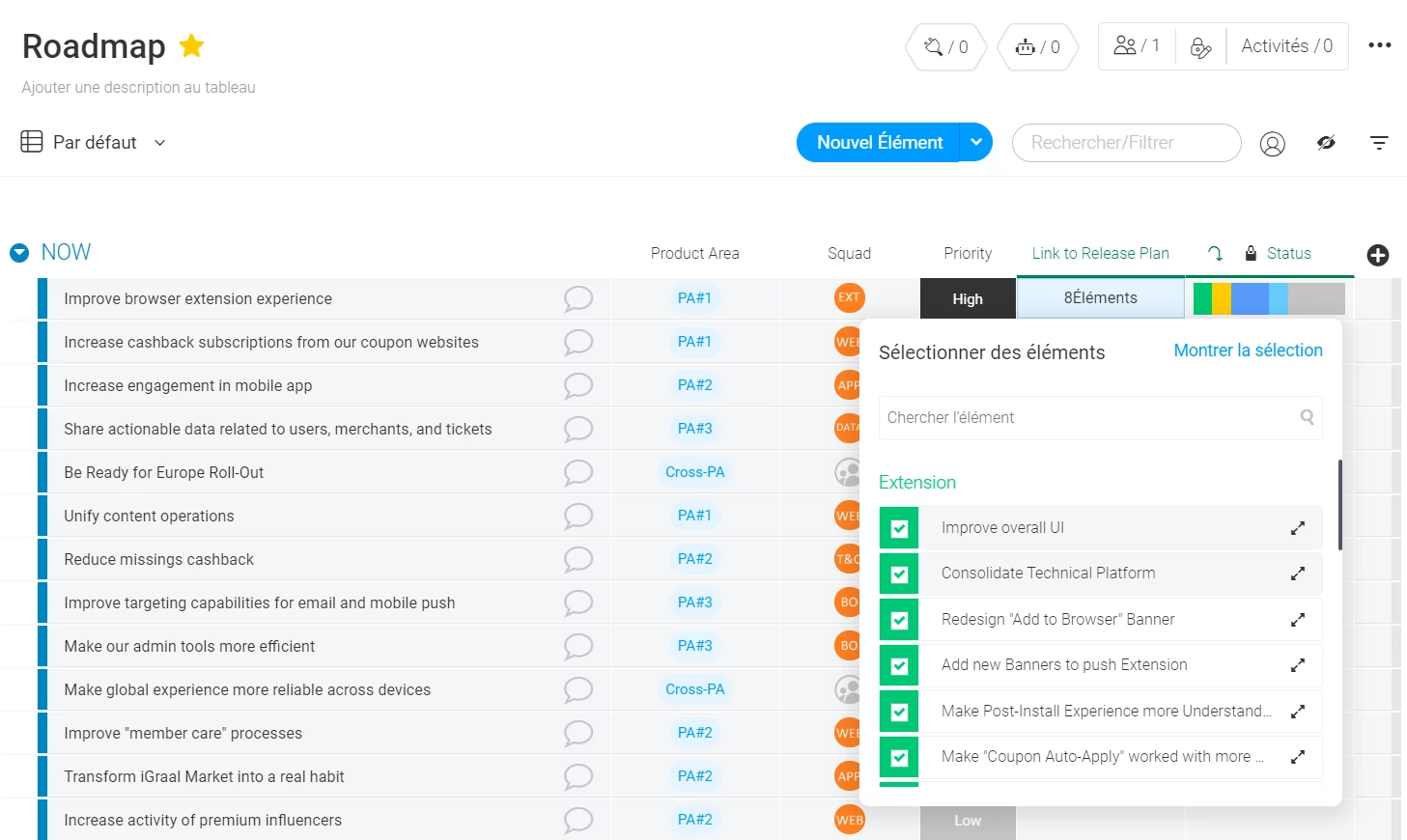Viewport: 1407px width, 840px height.
Task: Click the 8Éléments linked cell
Action: pyautogui.click(x=1101, y=298)
